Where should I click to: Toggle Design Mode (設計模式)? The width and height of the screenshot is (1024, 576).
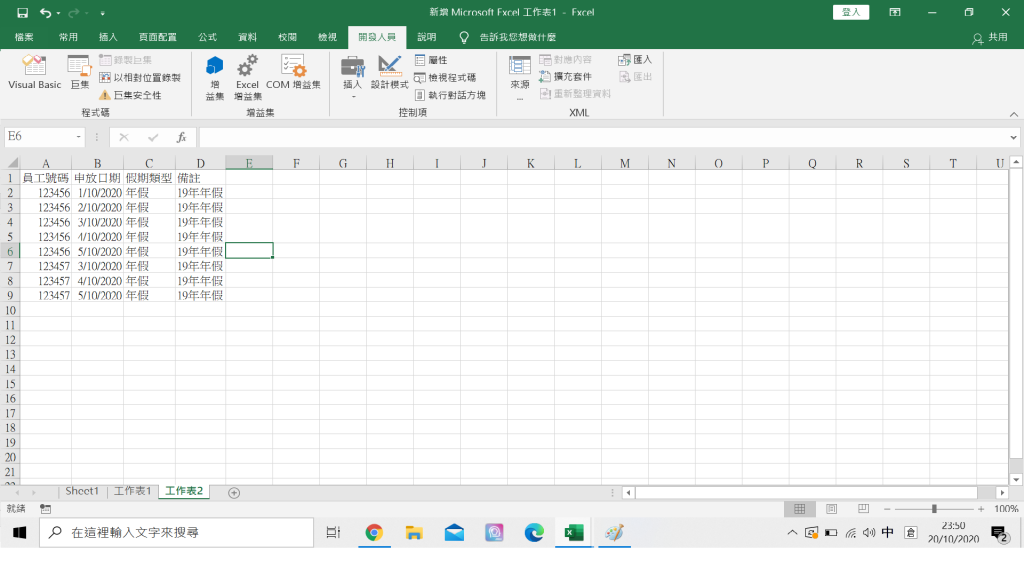pyautogui.click(x=389, y=72)
